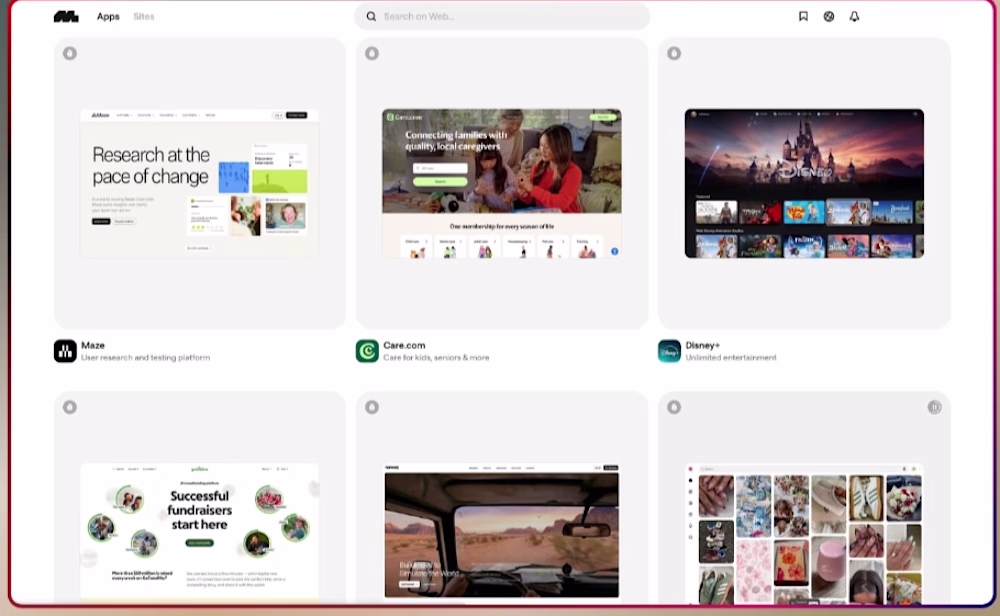Open the Care.com title link

click(404, 345)
